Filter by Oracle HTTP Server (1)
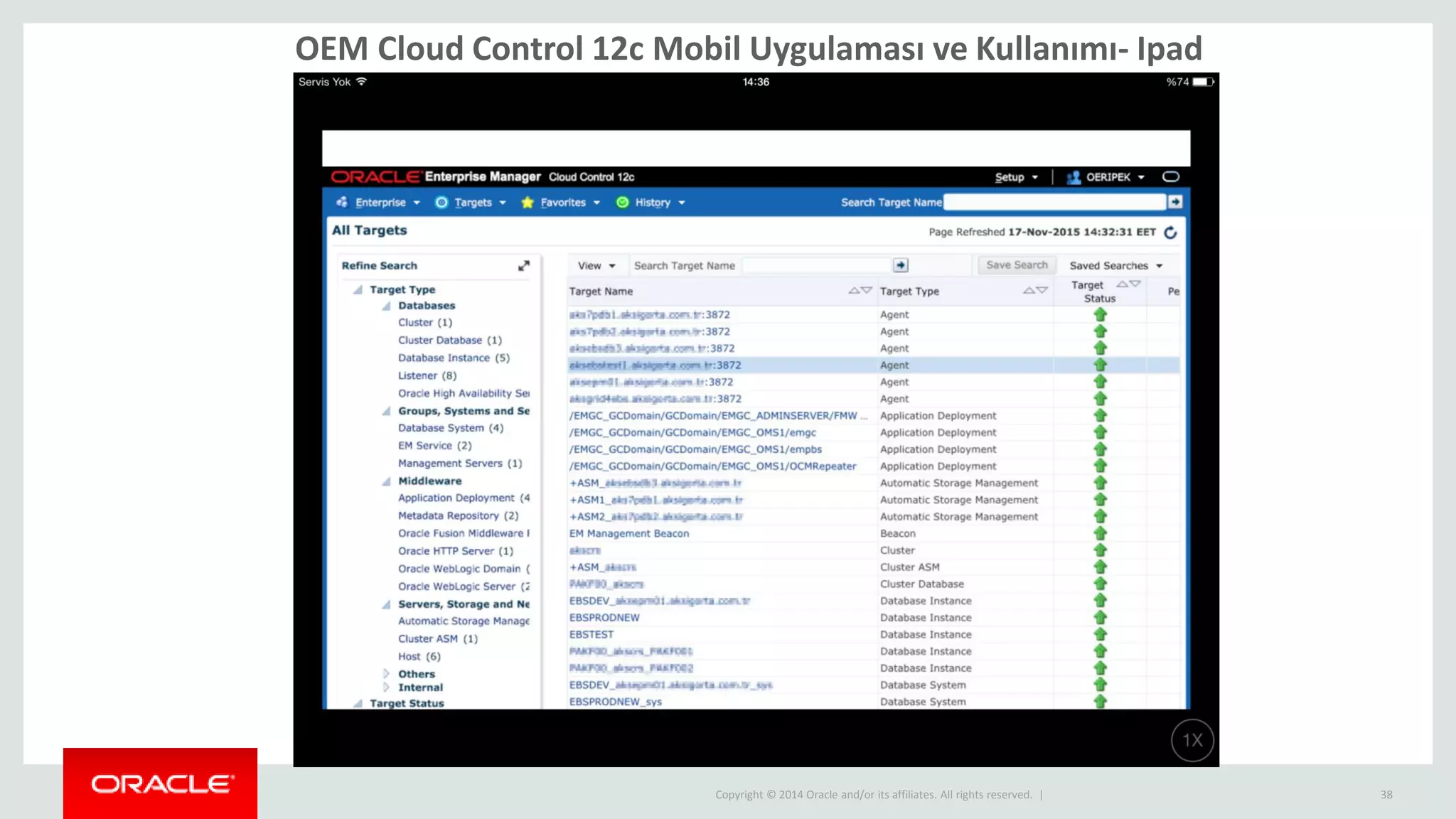 [456, 552]
